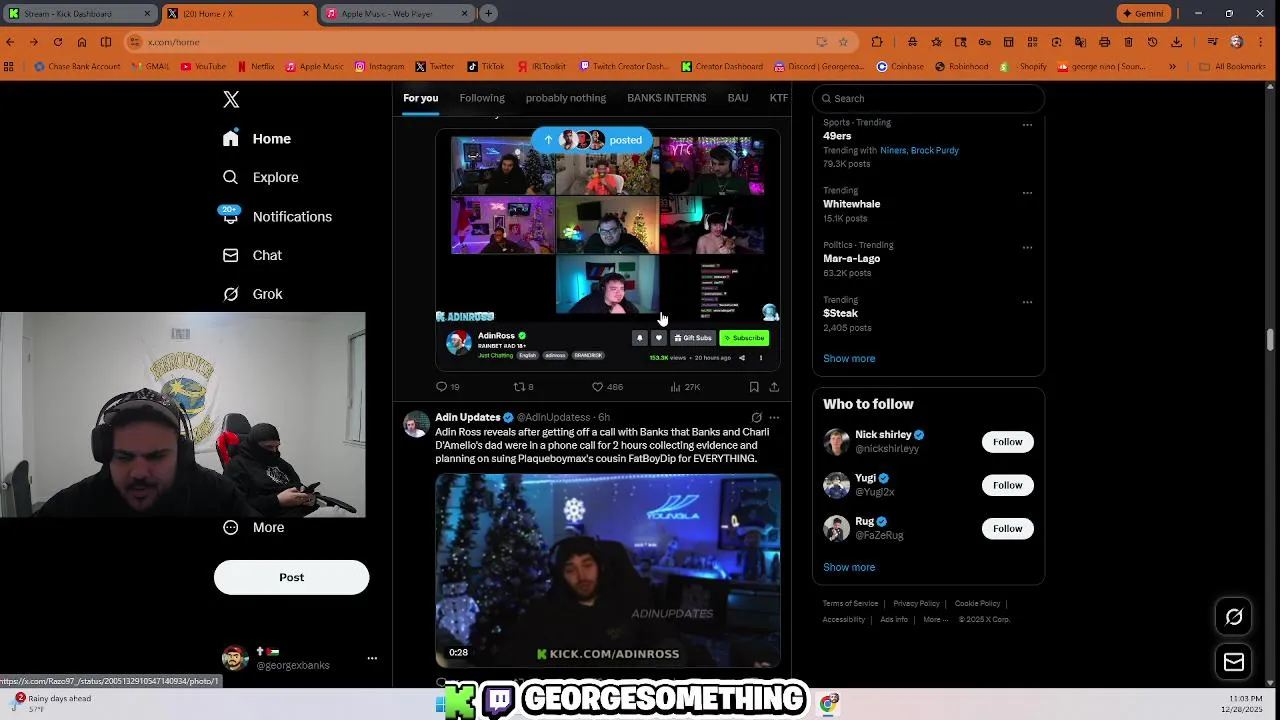Follow Nick shirley
Screen dimensions: 1280x720
coord(1007,442)
